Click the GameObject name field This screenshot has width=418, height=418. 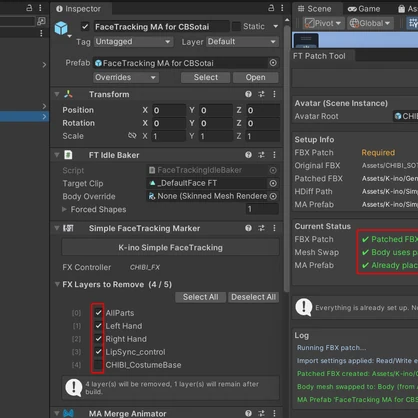click(161, 27)
